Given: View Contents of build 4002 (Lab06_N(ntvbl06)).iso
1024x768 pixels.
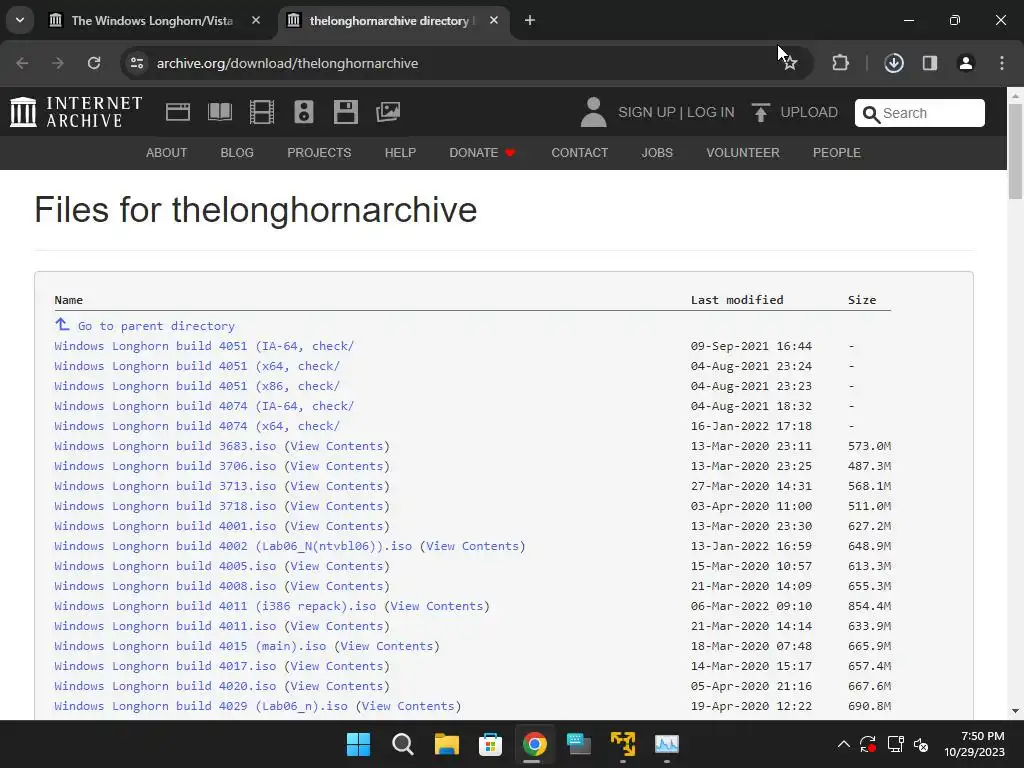Looking at the screenshot, I should (x=472, y=546).
